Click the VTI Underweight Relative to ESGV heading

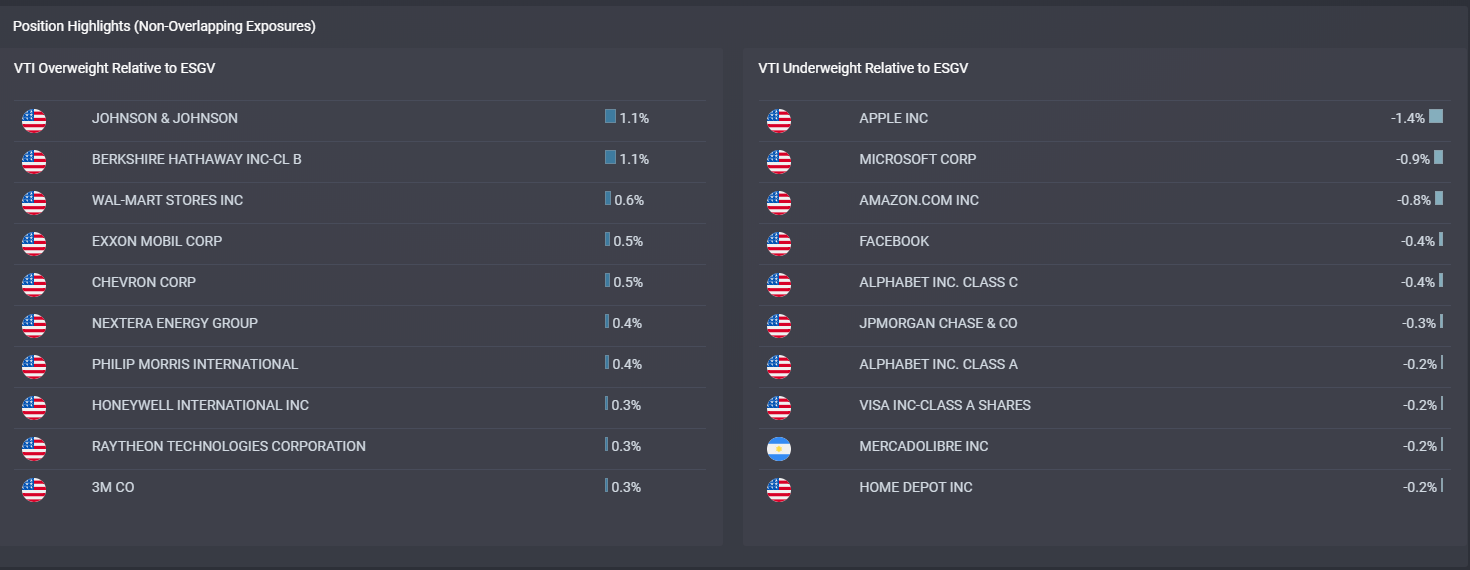click(x=863, y=68)
